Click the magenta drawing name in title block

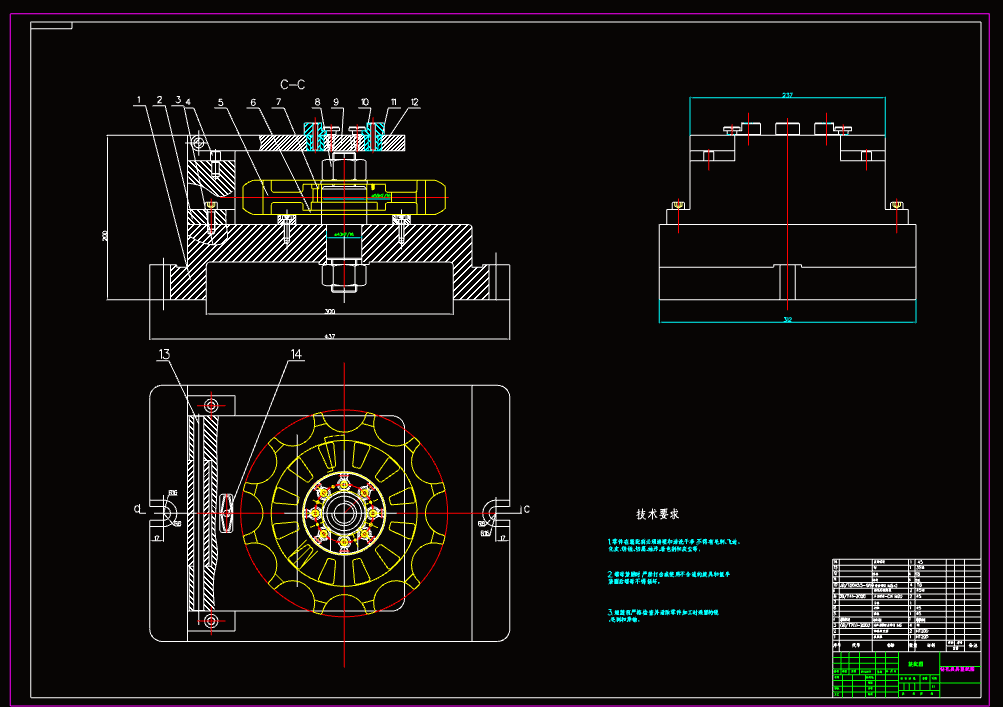pyautogui.click(x=957, y=669)
